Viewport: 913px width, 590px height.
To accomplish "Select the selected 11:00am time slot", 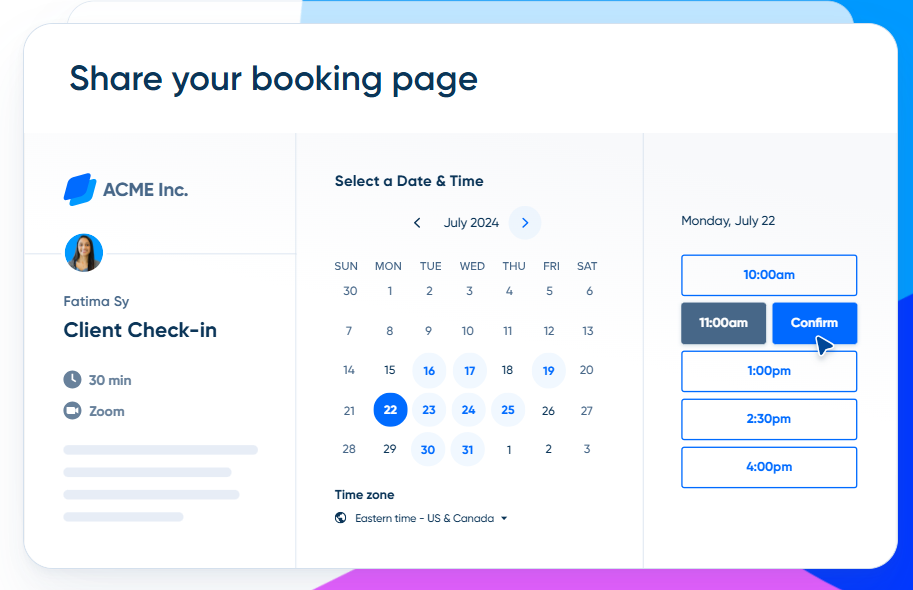I will click(724, 323).
